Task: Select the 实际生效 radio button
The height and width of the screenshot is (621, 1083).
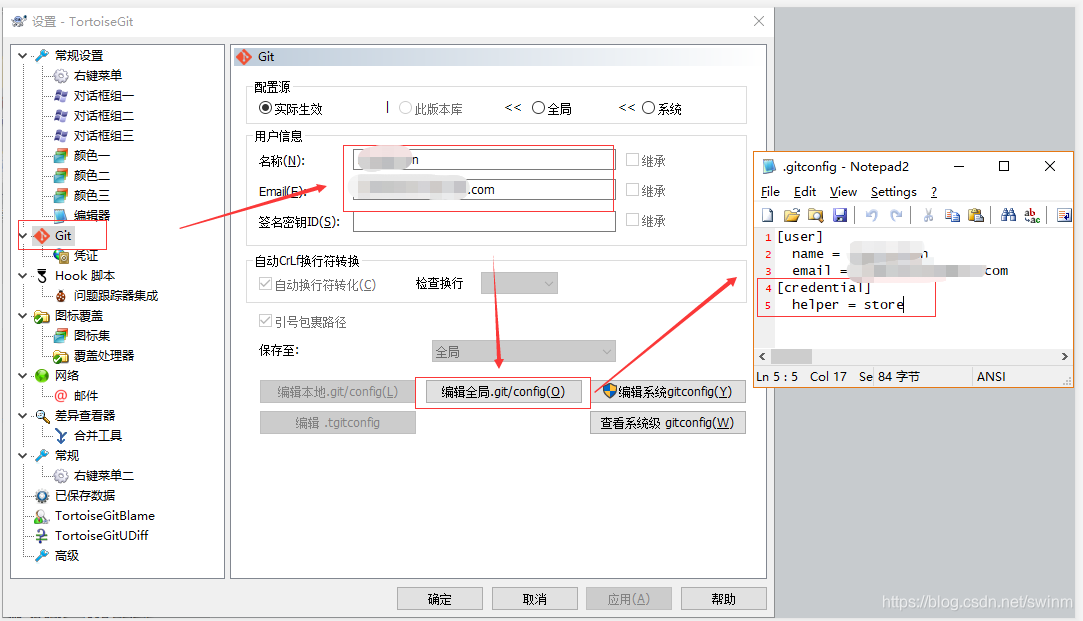Action: click(x=265, y=108)
